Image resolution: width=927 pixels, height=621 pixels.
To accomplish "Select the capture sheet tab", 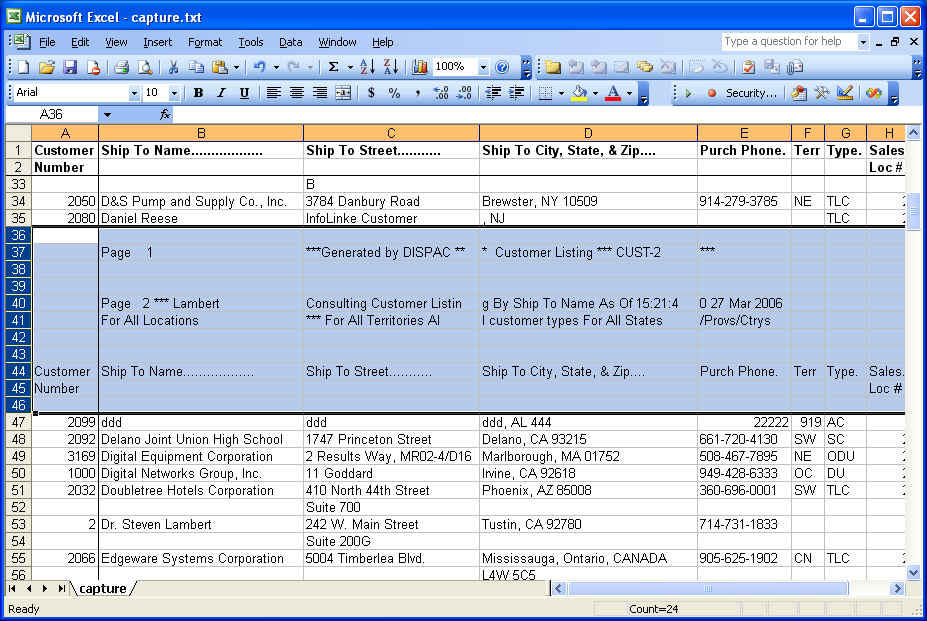I will [x=103, y=589].
